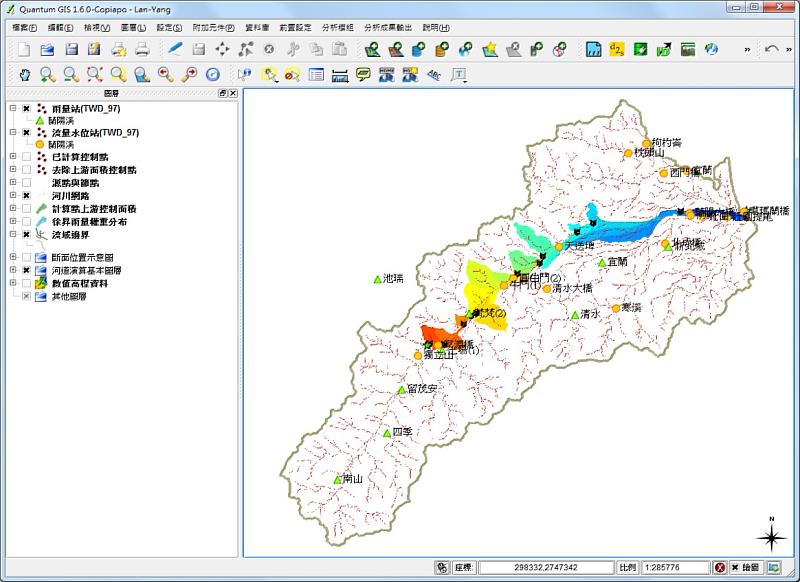Uncheck the 雨量站(TWD_97) layer checkbox

[26, 108]
